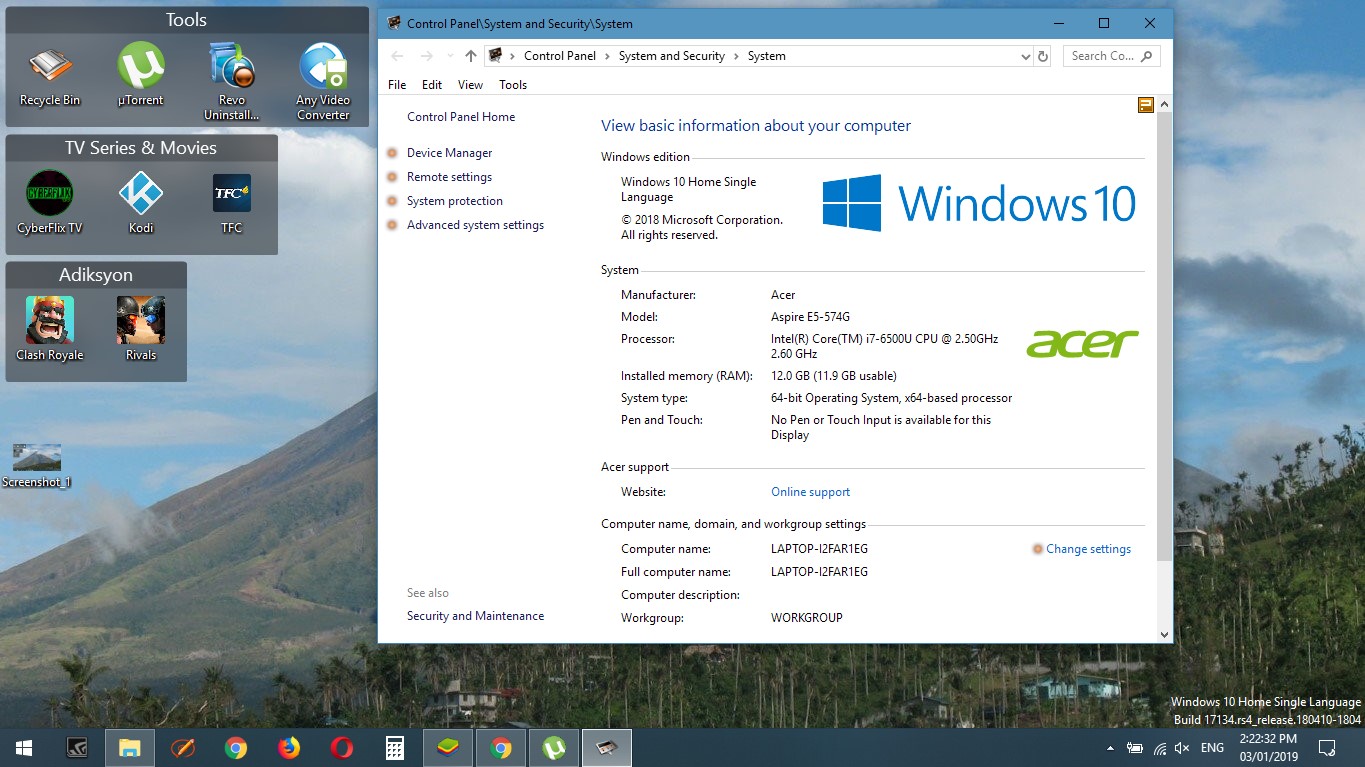Screen dimensions: 1365x767
Task: Open Calculator from the taskbar
Action: 395,747
